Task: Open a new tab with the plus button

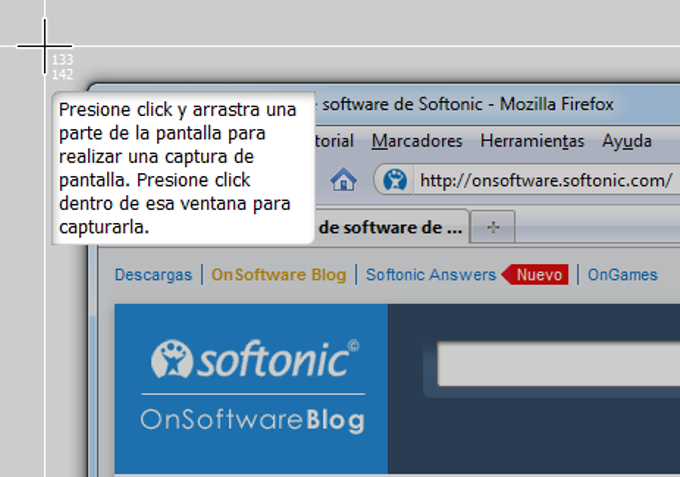Action: point(493,227)
